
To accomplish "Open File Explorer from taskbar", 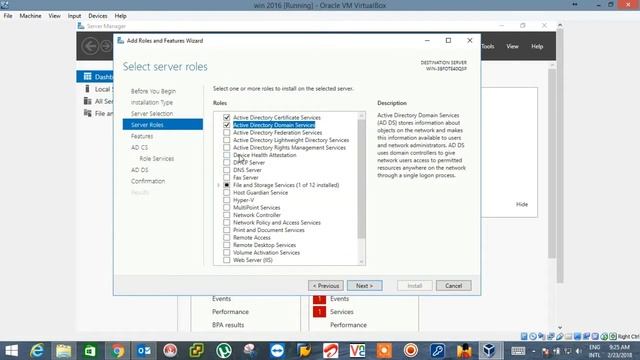I will point(63,351).
